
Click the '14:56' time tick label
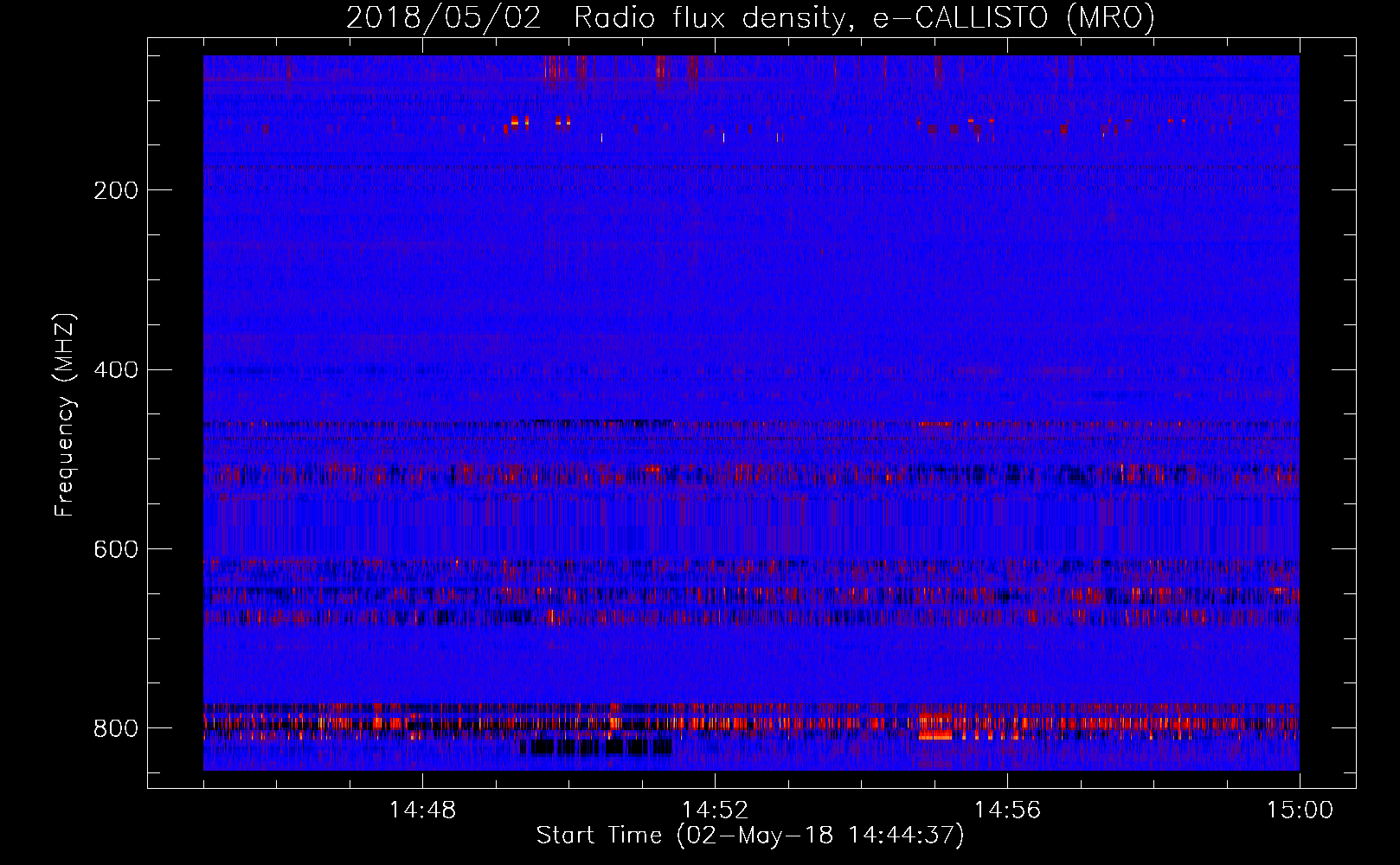click(x=1007, y=811)
